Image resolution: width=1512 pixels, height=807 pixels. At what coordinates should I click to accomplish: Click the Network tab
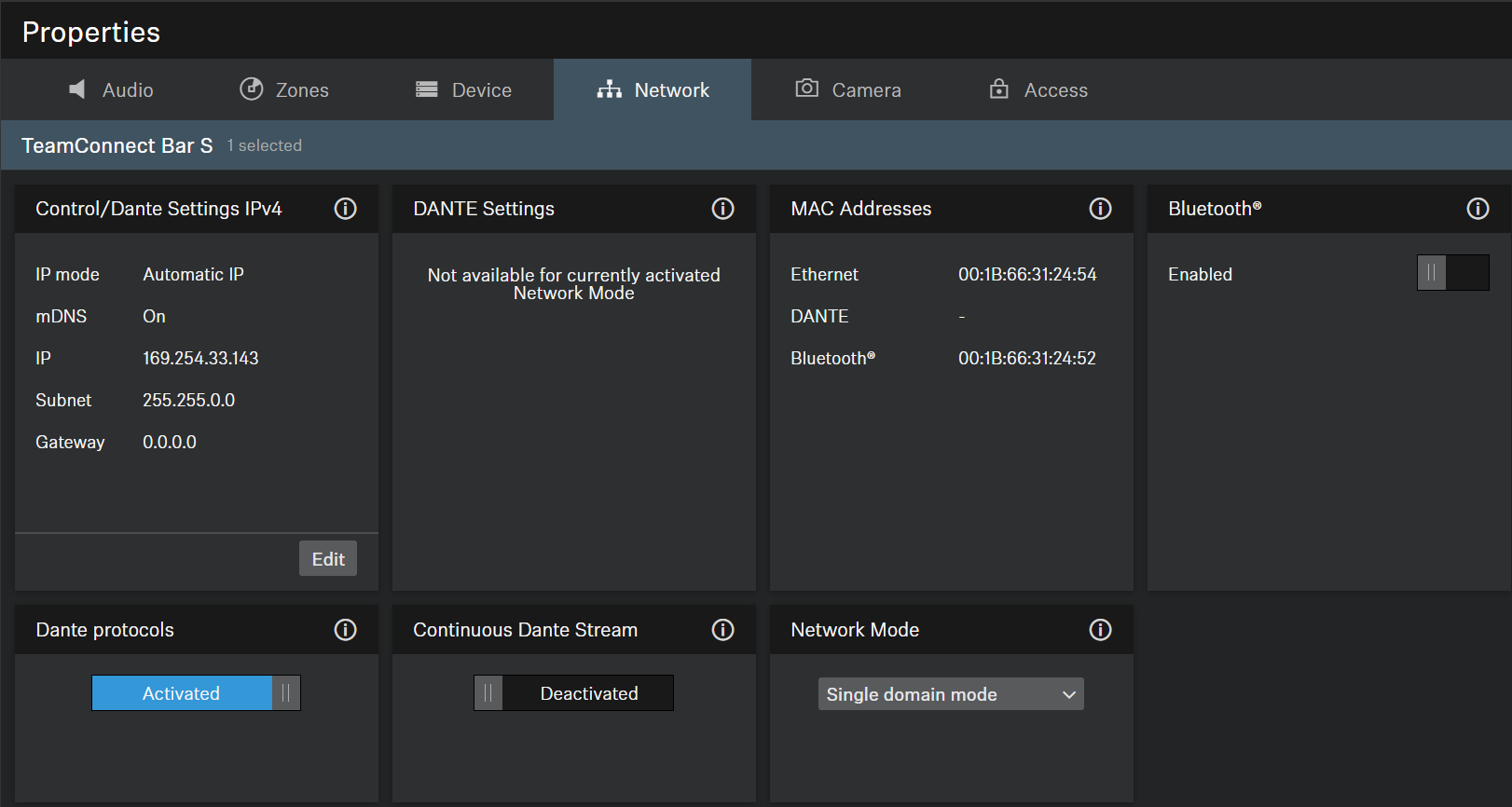[653, 89]
